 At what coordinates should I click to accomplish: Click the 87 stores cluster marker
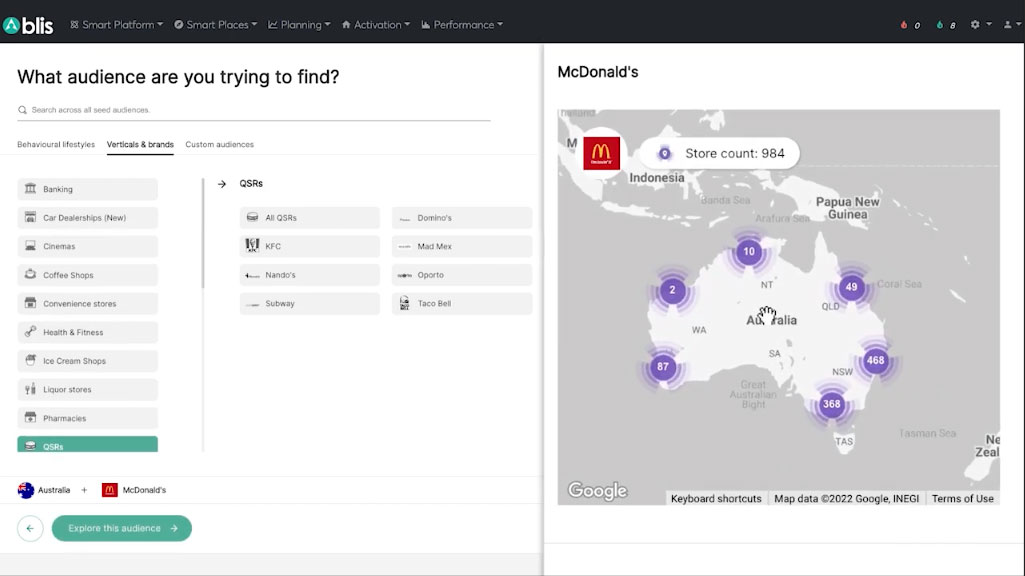(x=663, y=367)
